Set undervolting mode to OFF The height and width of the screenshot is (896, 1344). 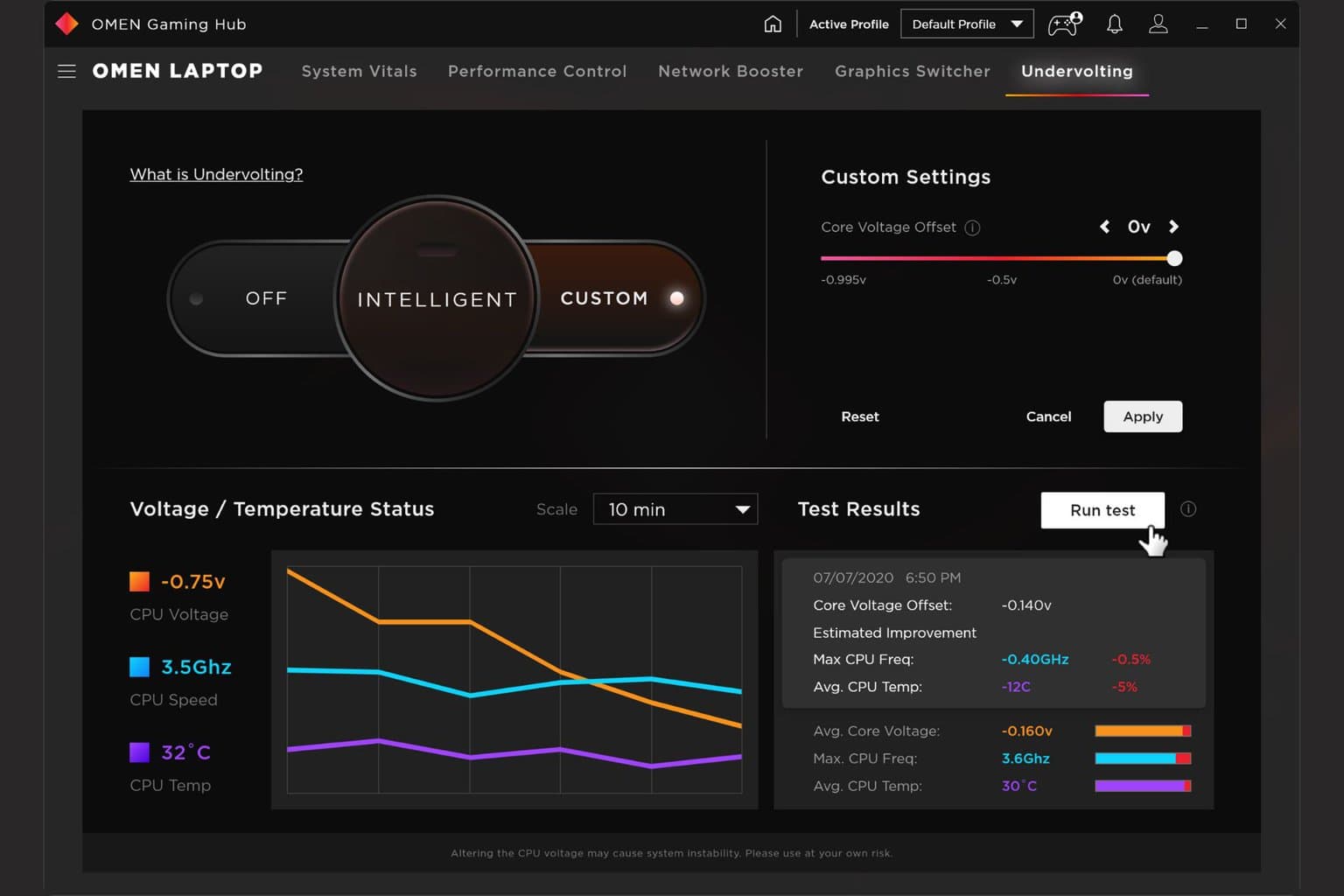tap(266, 298)
